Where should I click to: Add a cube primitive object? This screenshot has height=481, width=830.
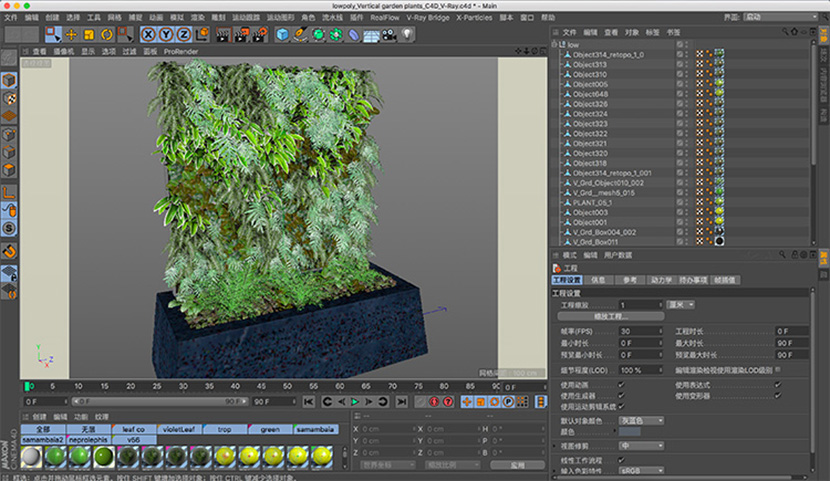coord(283,35)
